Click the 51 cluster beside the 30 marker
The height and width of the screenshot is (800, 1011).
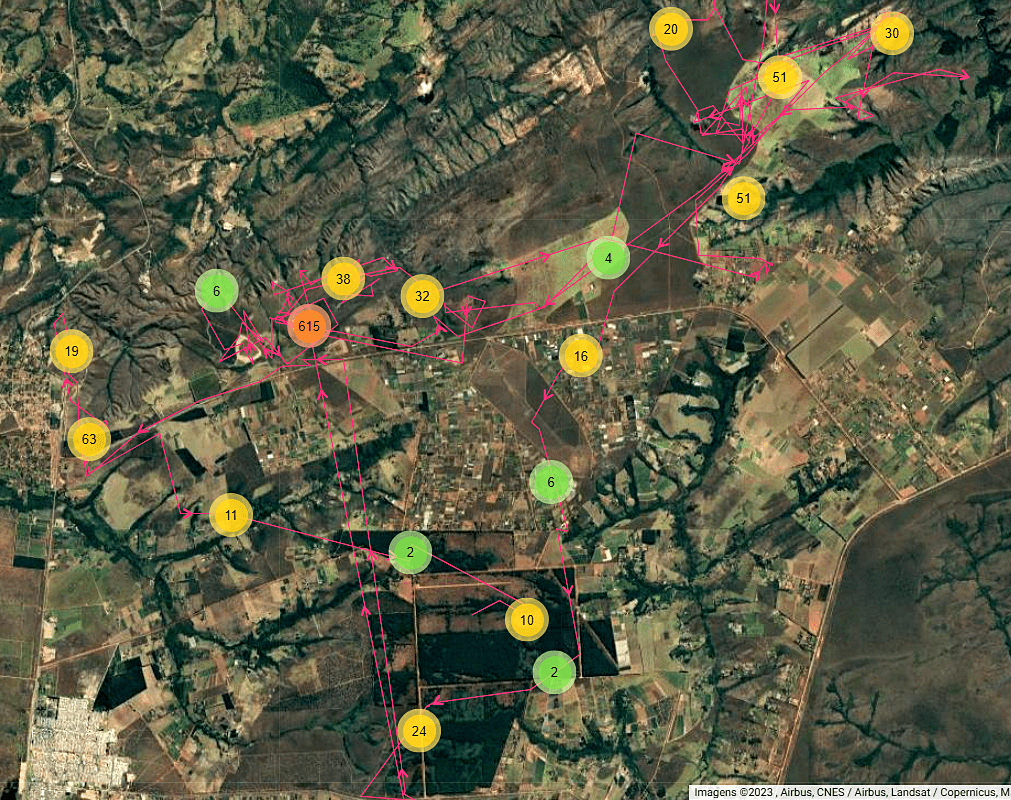(780, 77)
